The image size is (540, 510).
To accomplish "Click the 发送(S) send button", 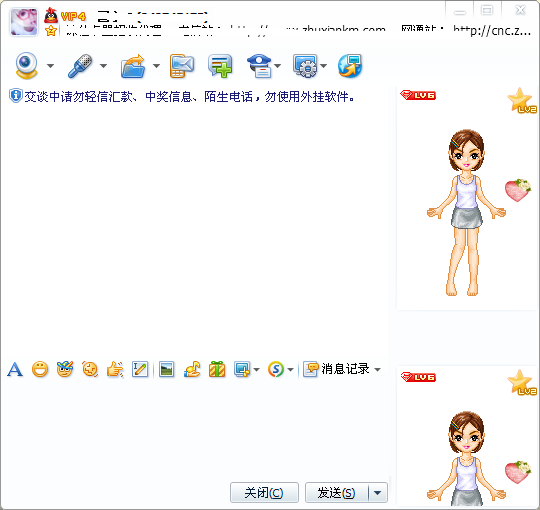I will tap(336, 492).
